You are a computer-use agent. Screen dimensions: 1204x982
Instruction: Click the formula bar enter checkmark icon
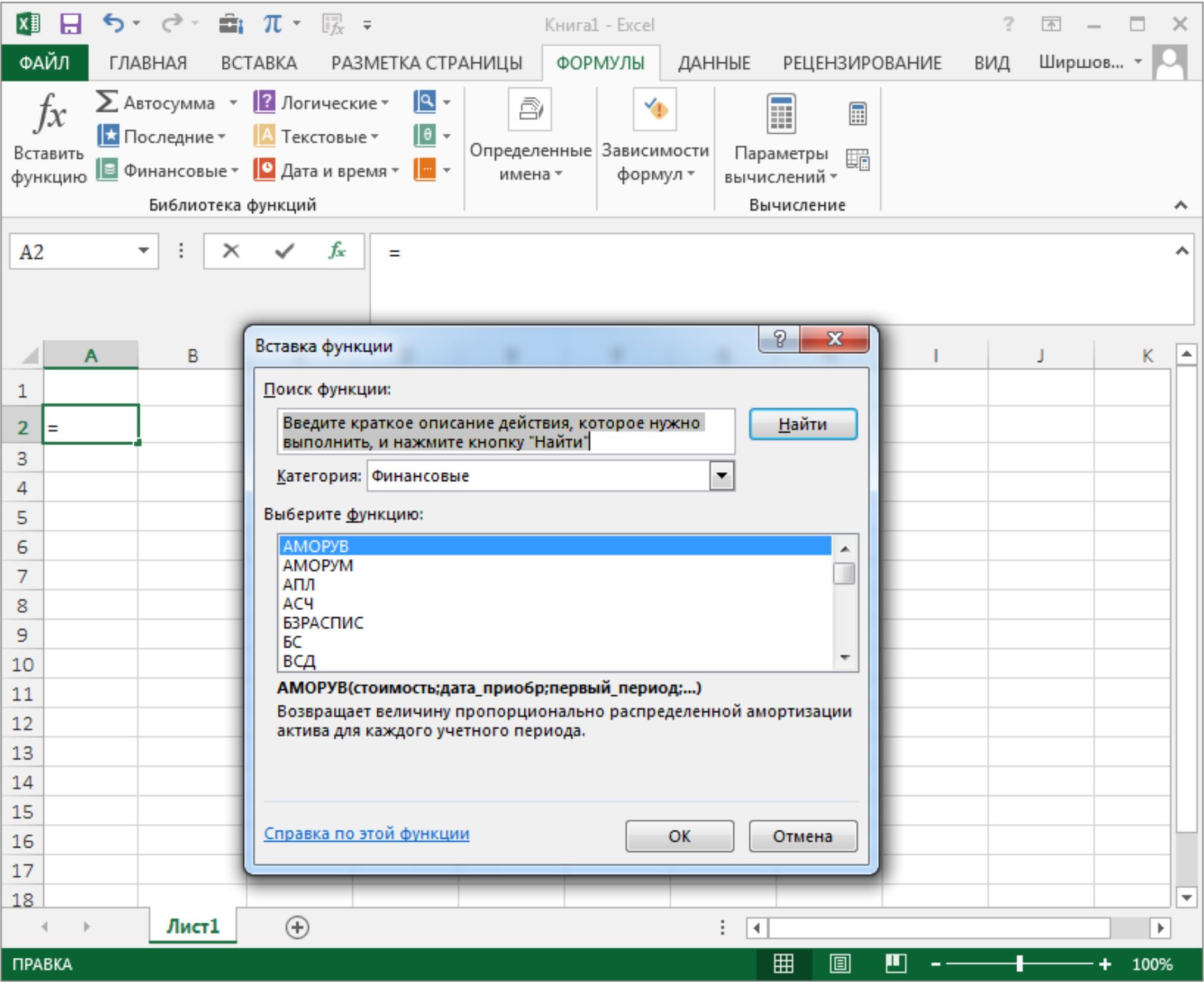[x=284, y=251]
